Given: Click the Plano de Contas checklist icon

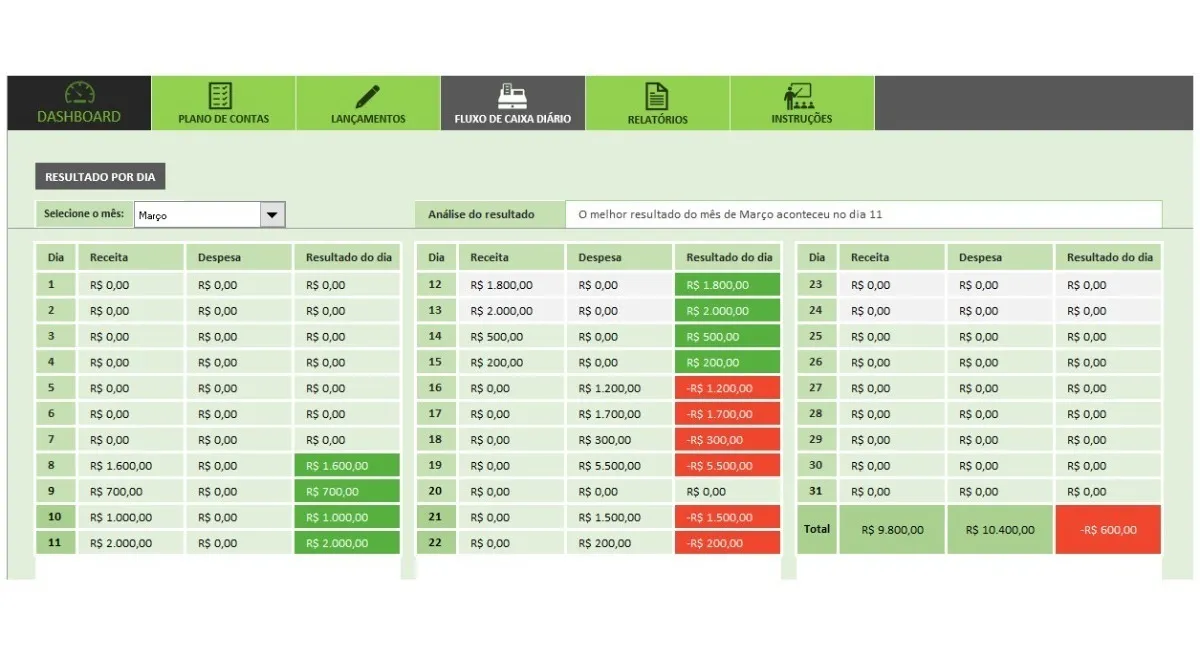Looking at the screenshot, I should pos(221,96).
